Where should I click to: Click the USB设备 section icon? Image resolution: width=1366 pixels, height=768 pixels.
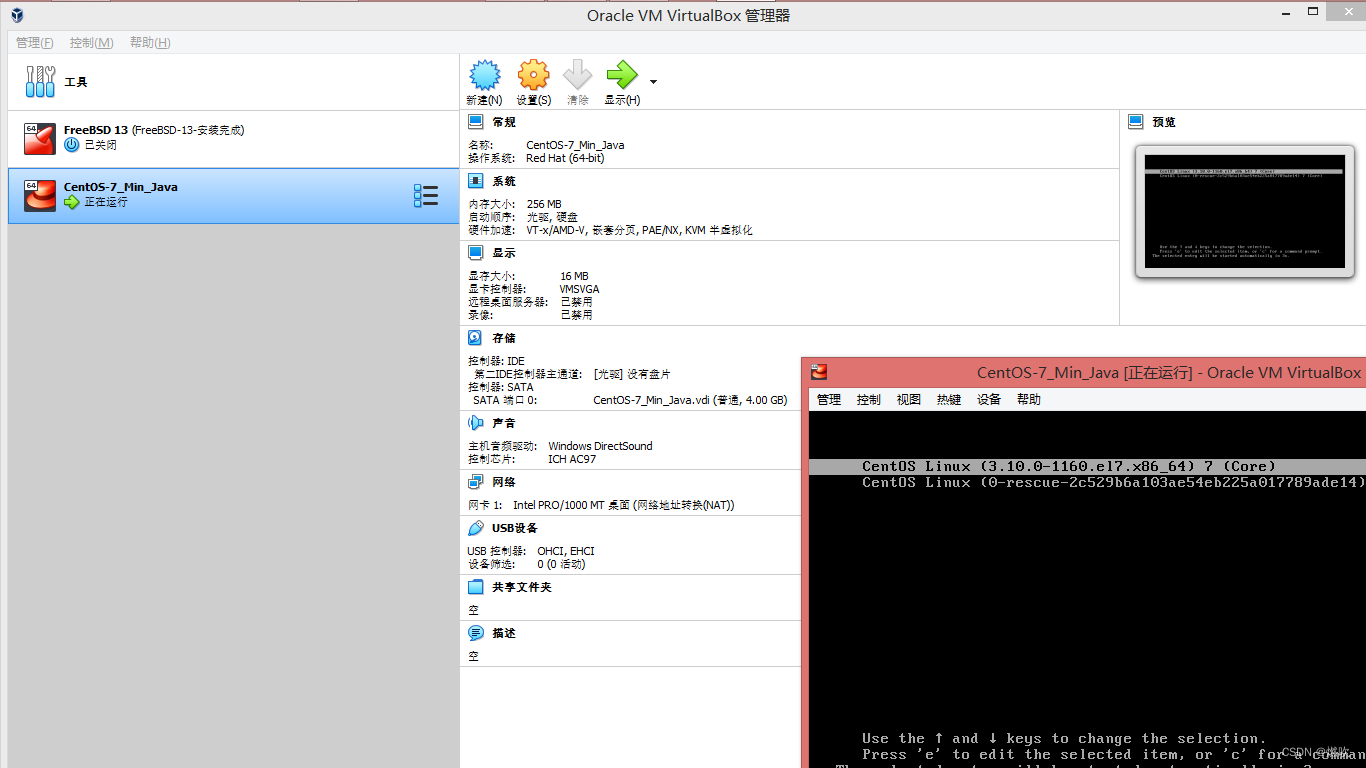(x=476, y=528)
